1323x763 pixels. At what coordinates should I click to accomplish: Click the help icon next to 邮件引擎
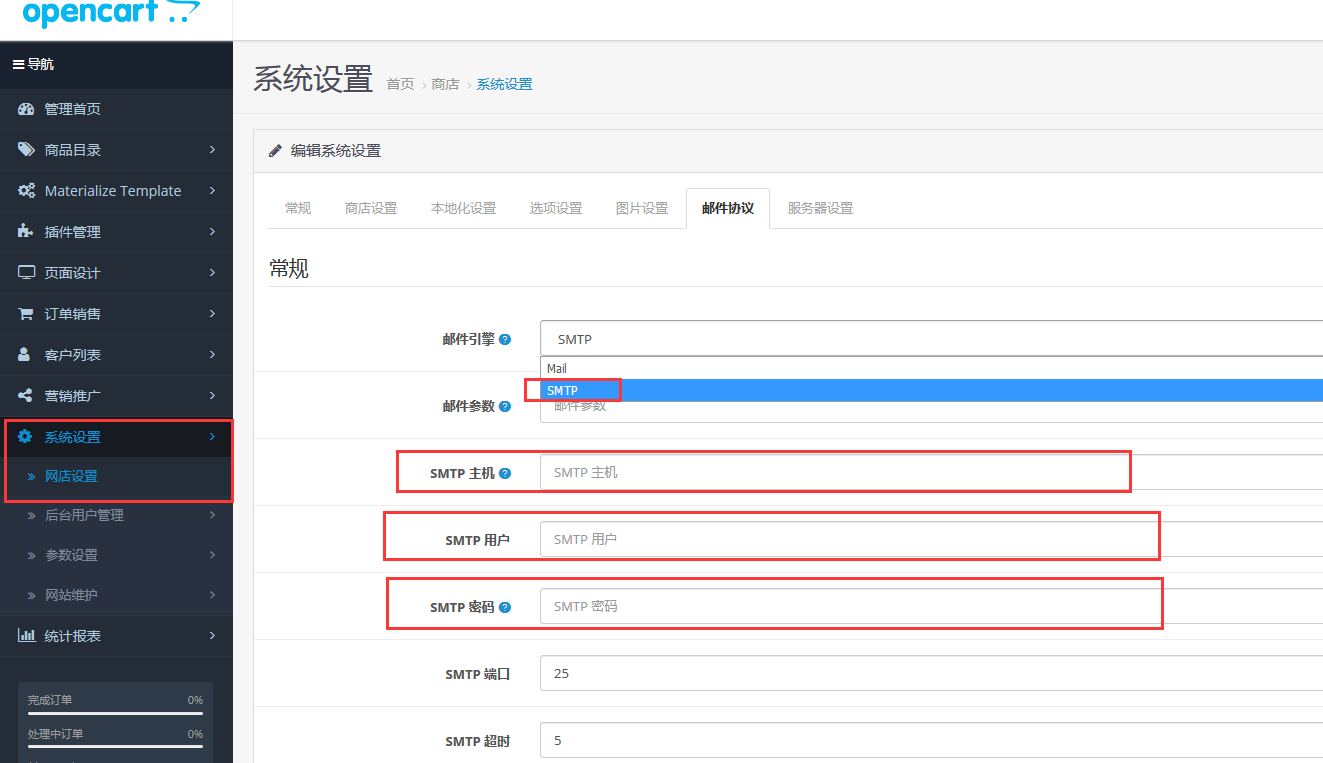pyautogui.click(x=505, y=339)
